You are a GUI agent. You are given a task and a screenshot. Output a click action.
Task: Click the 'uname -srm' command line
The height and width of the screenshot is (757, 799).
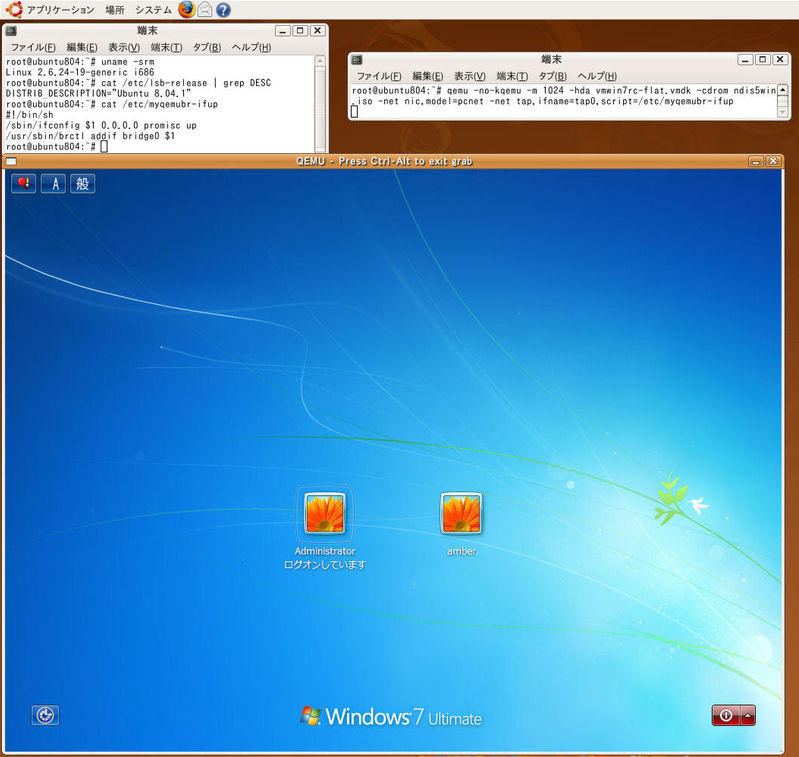pyautogui.click(x=80, y=62)
